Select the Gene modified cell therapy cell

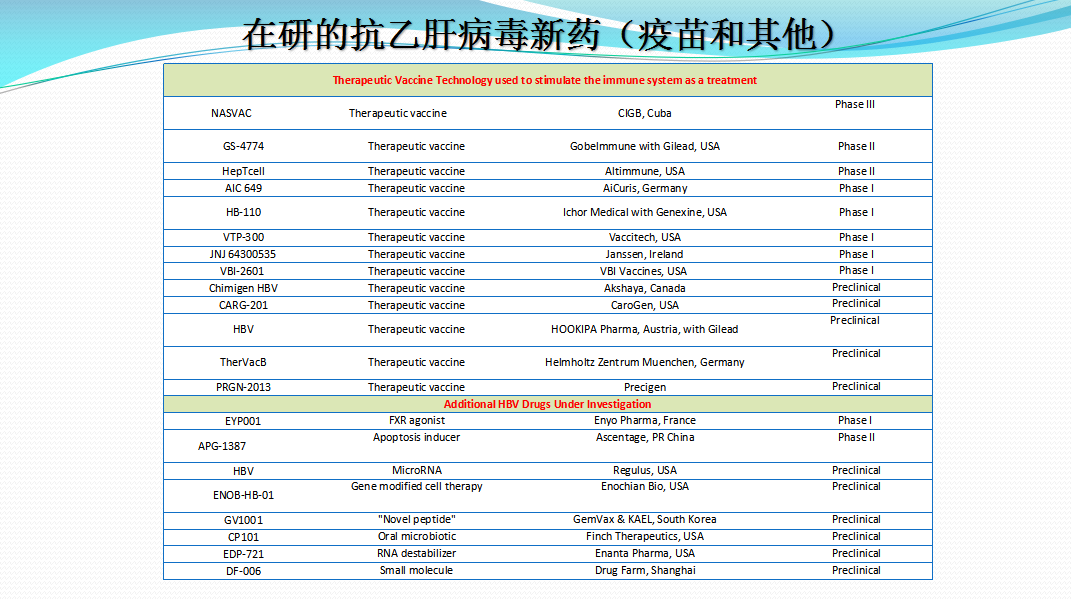click(416, 486)
